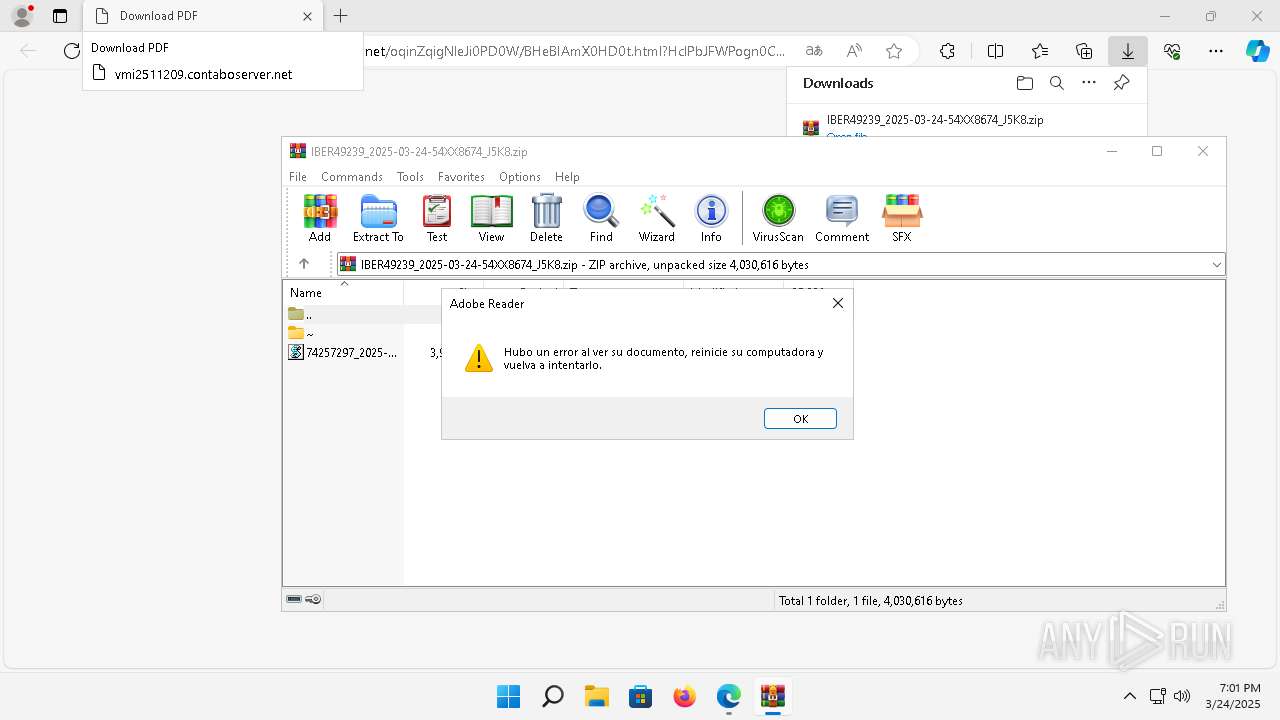
Task: Open Edge Extensions puzzle icon
Action: click(947, 51)
